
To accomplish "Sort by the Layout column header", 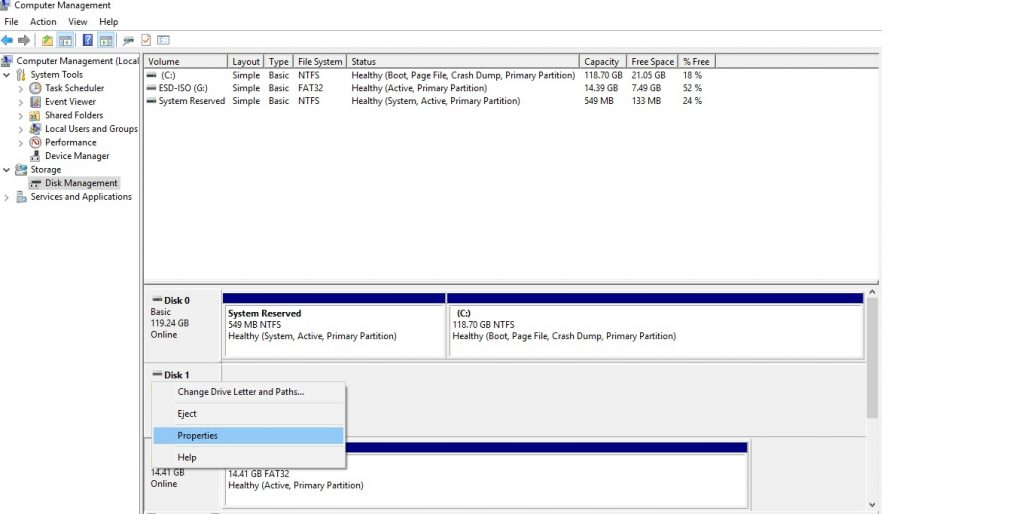I will coord(246,61).
